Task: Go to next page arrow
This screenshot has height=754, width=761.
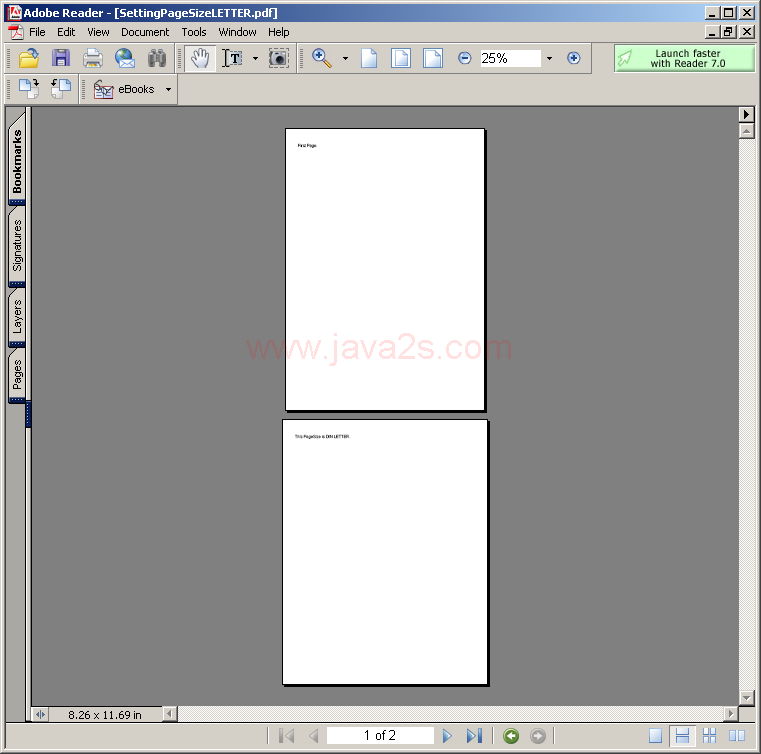Action: (x=447, y=736)
